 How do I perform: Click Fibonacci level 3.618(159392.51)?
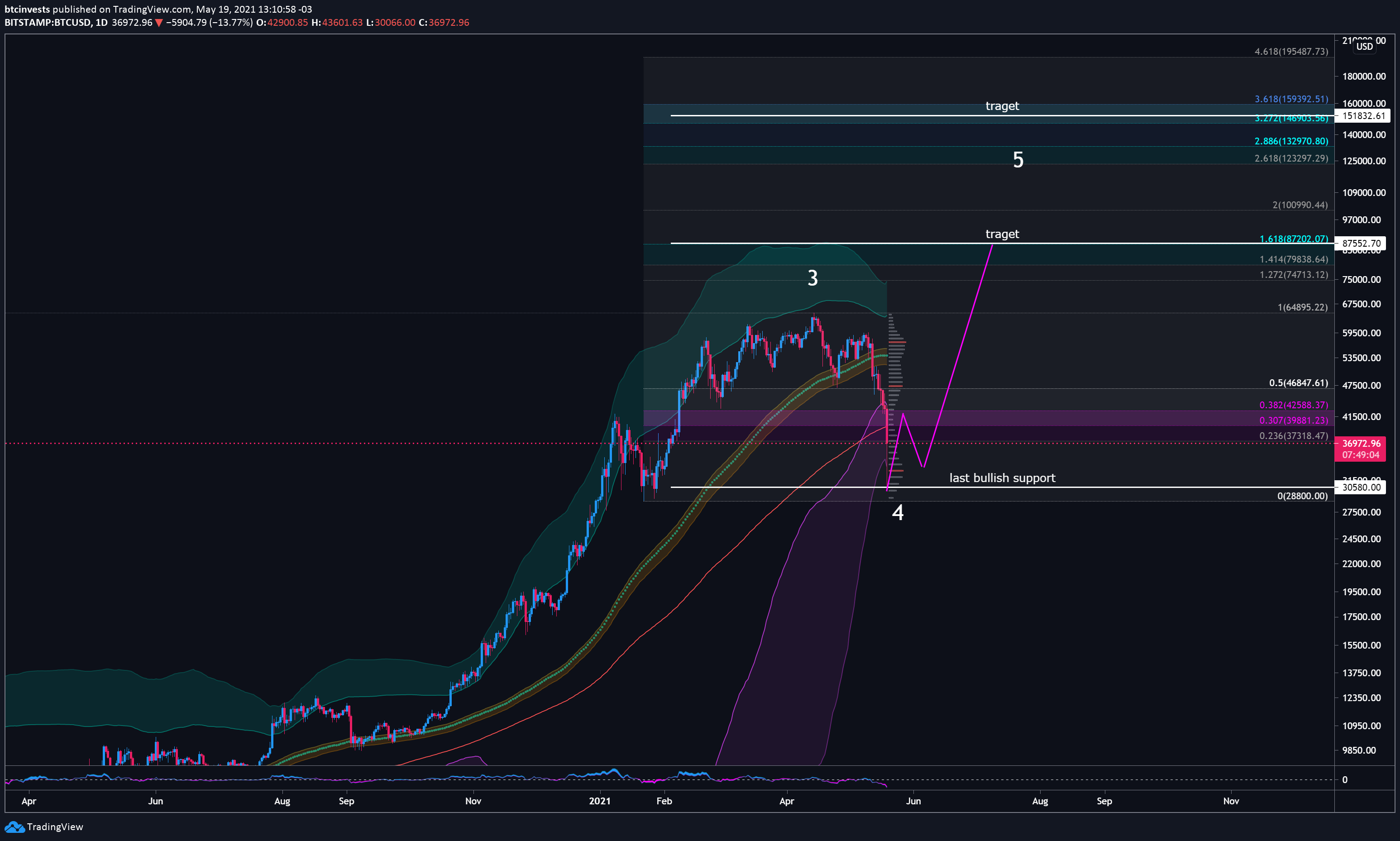point(1290,99)
